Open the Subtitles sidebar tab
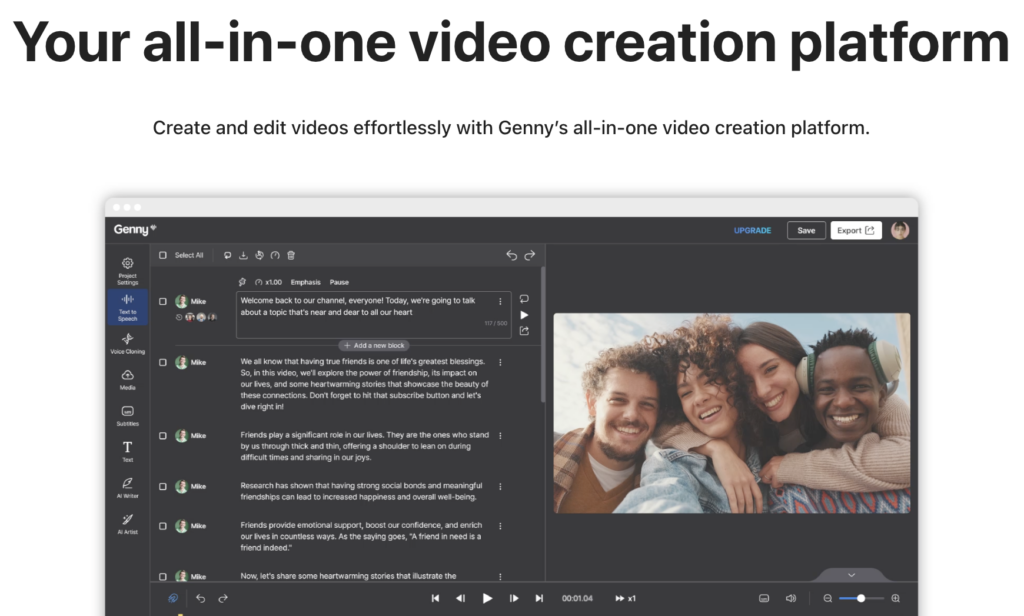 click(x=127, y=414)
